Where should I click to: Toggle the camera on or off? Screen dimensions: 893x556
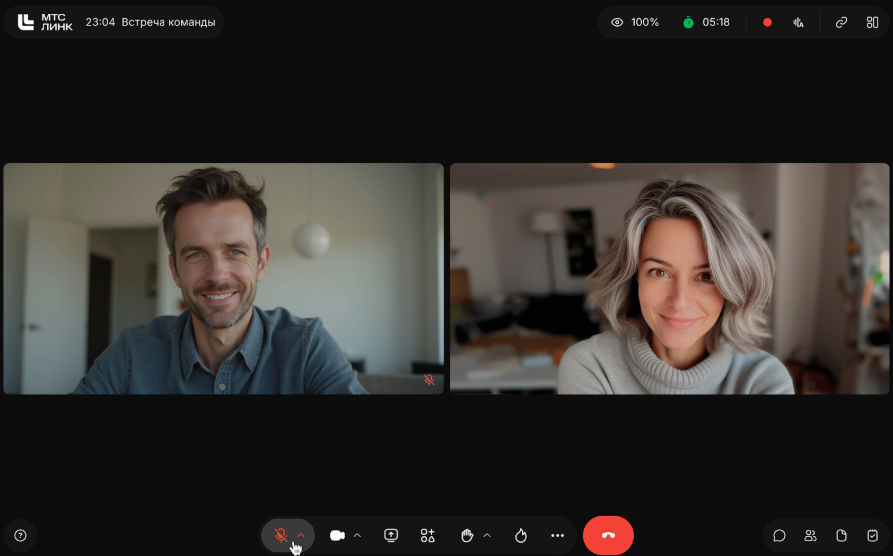337,535
